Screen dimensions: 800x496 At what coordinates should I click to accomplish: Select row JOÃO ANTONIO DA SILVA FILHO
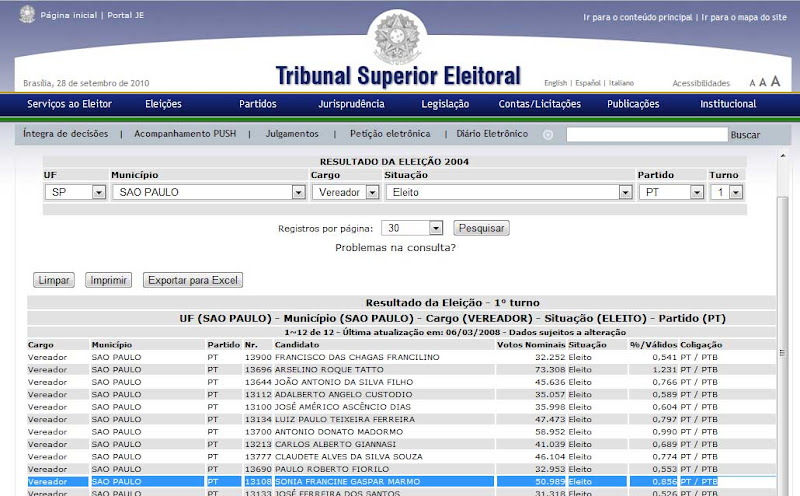coord(401,382)
